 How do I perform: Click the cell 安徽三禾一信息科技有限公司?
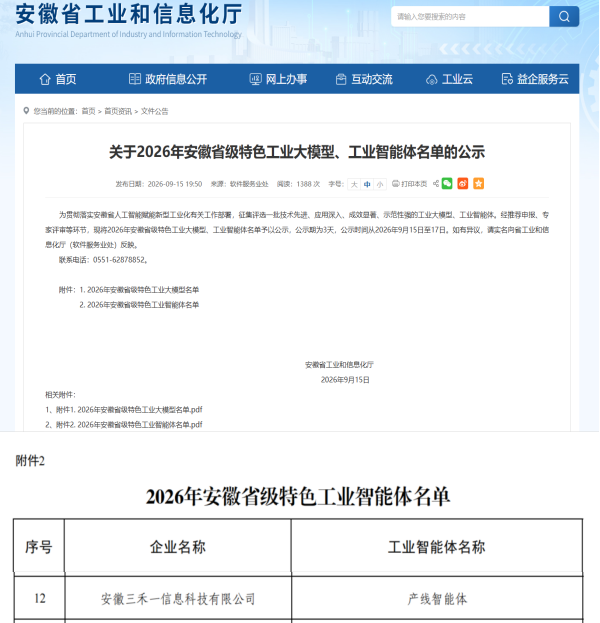point(178,599)
